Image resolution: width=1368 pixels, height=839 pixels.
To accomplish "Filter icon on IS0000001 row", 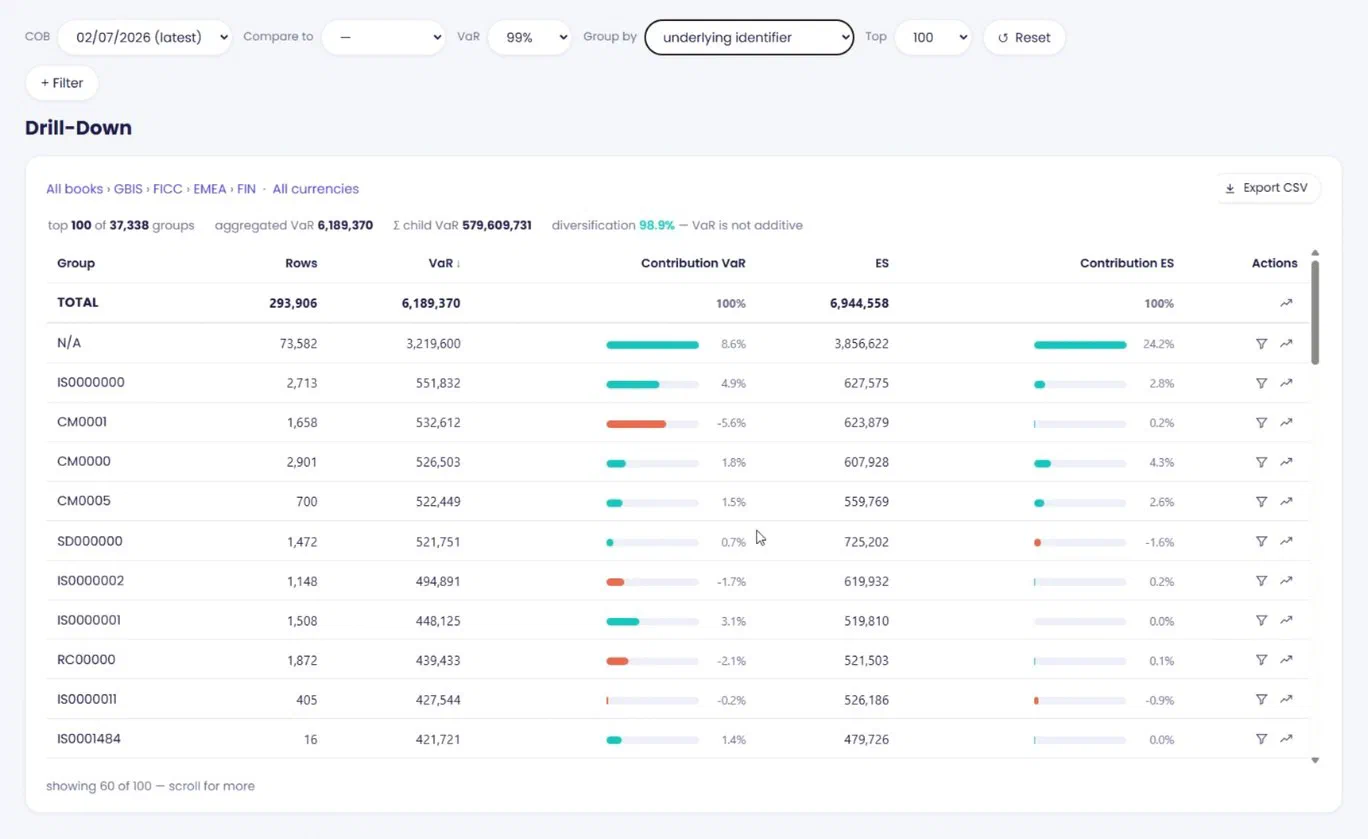I will pyautogui.click(x=1261, y=620).
